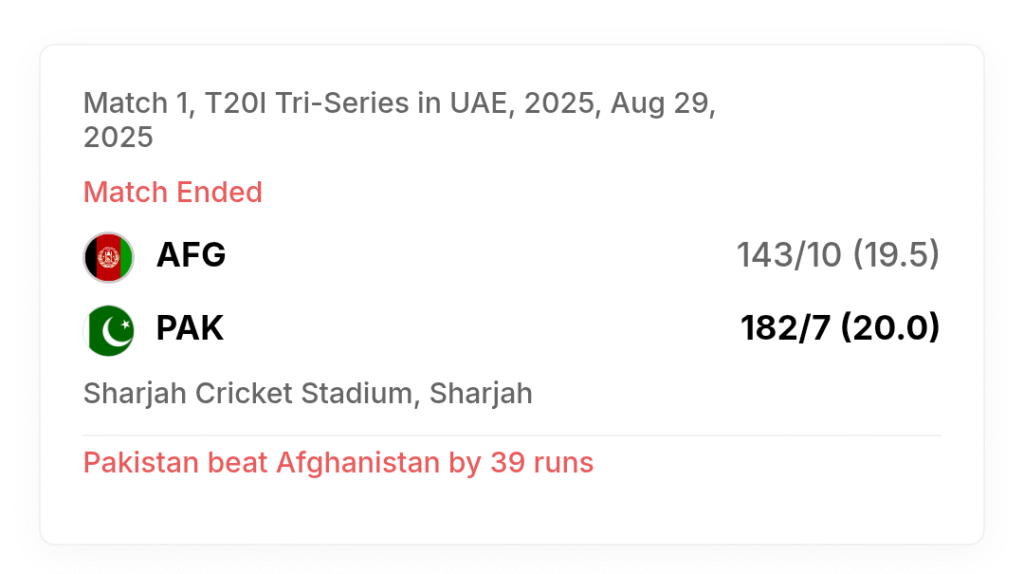This screenshot has height=574, width=1024.
Task: Click the divider line above the result
Action: (512, 435)
